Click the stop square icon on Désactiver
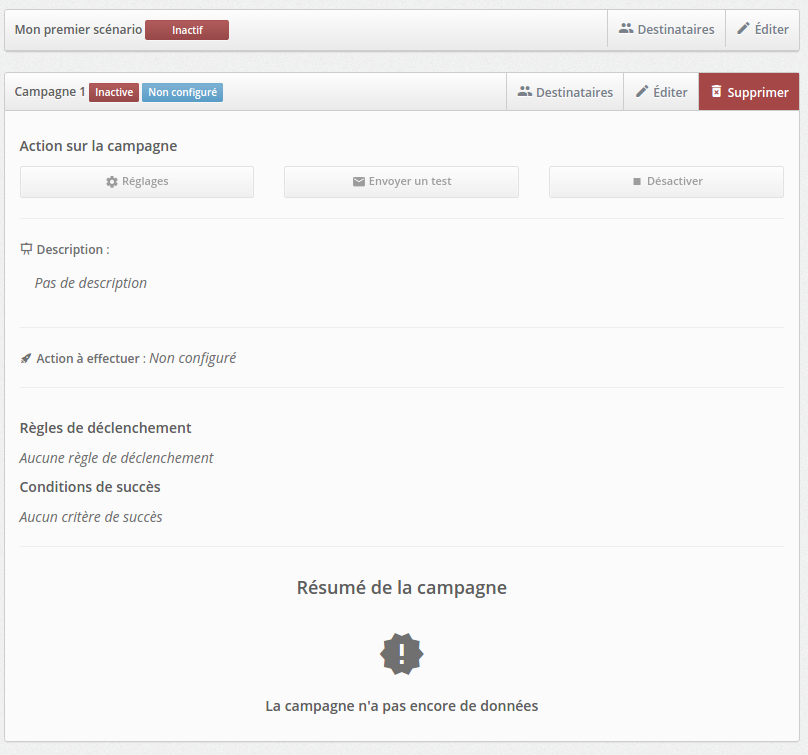Viewport: 808px width, 755px height. point(636,182)
